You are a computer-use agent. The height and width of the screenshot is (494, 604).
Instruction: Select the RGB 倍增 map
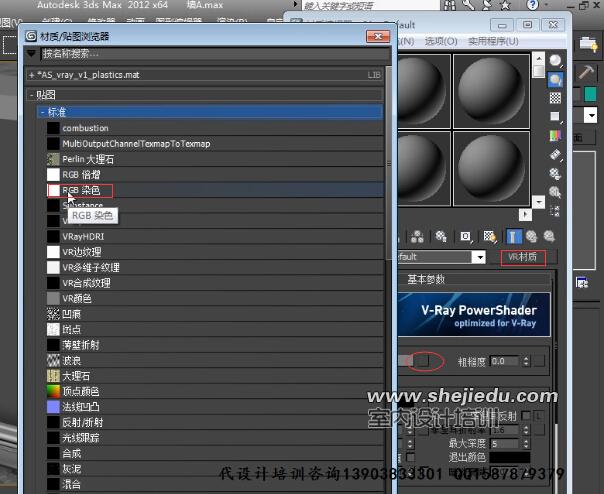click(215, 175)
